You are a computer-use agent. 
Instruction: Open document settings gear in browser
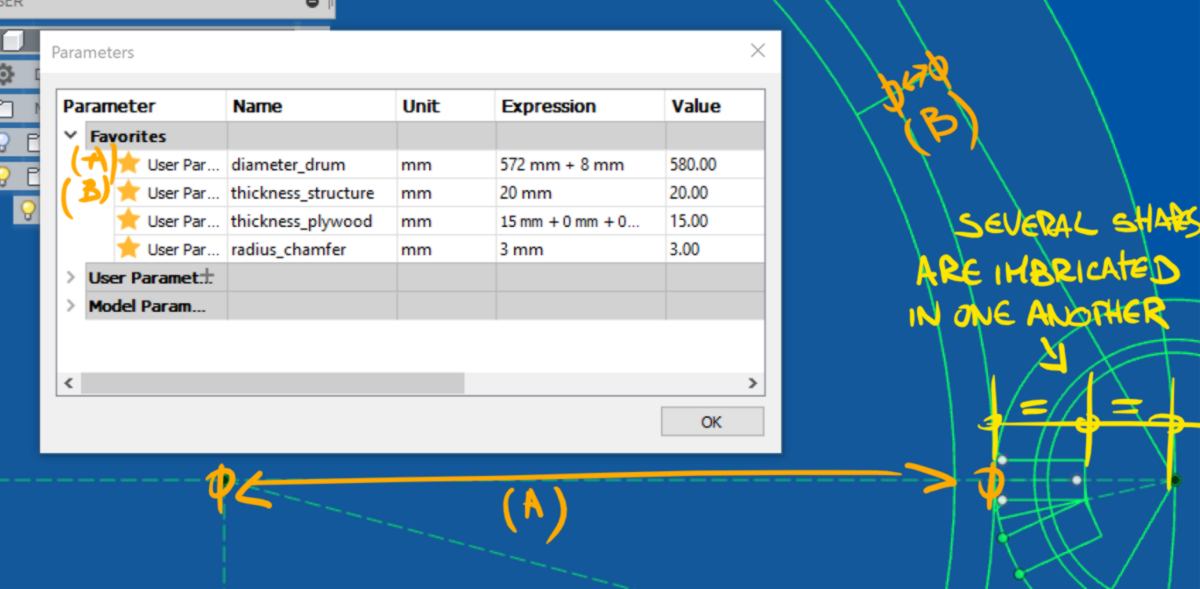pyautogui.click(x=6, y=74)
